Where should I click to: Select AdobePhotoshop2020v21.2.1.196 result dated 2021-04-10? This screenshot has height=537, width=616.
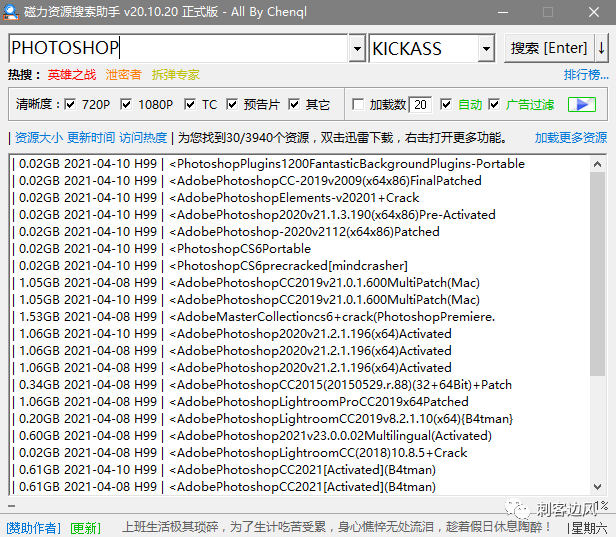(x=301, y=334)
